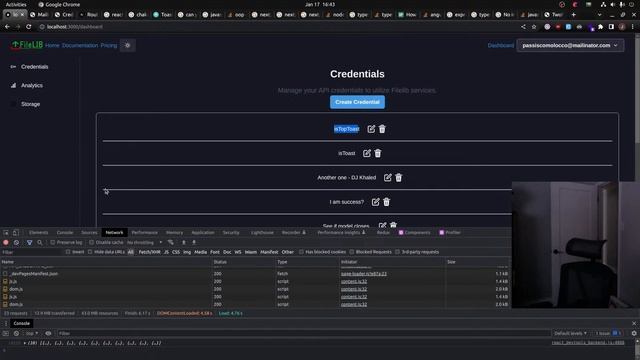Viewport: 640px width, 360px height.
Task: Share this page from the address bar
Action: tap(523, 27)
